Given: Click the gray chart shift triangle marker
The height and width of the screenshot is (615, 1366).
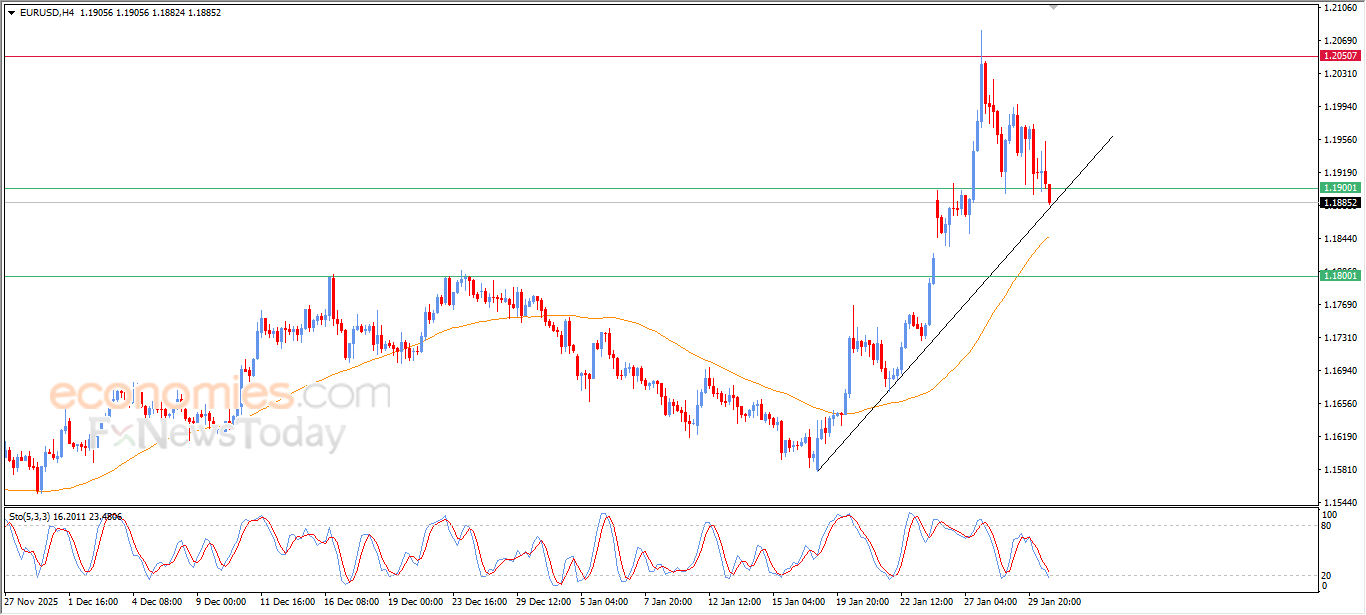Looking at the screenshot, I should pos(1052,7).
